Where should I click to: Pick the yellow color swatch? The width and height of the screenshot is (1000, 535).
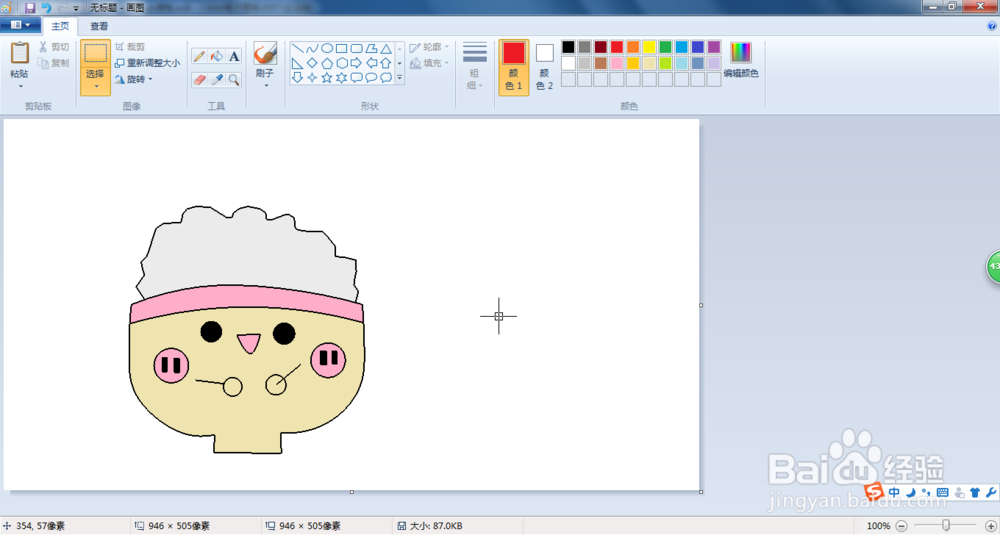tap(649, 47)
